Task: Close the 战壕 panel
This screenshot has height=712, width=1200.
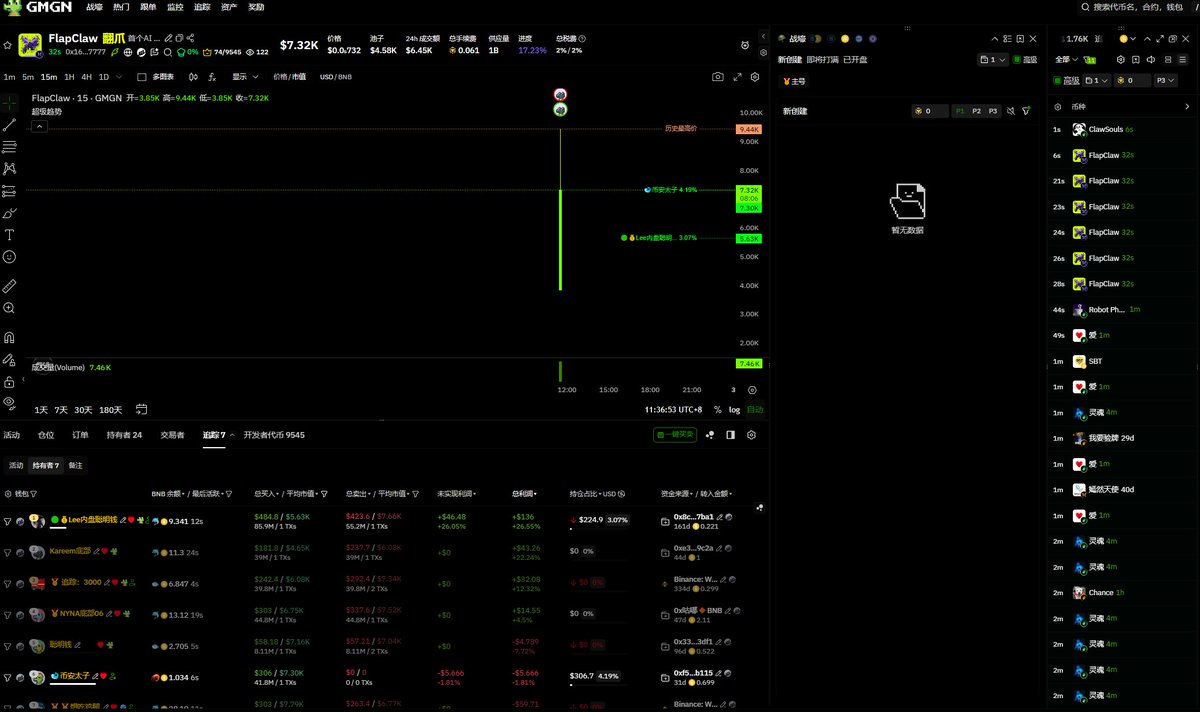Action: coord(1033,38)
